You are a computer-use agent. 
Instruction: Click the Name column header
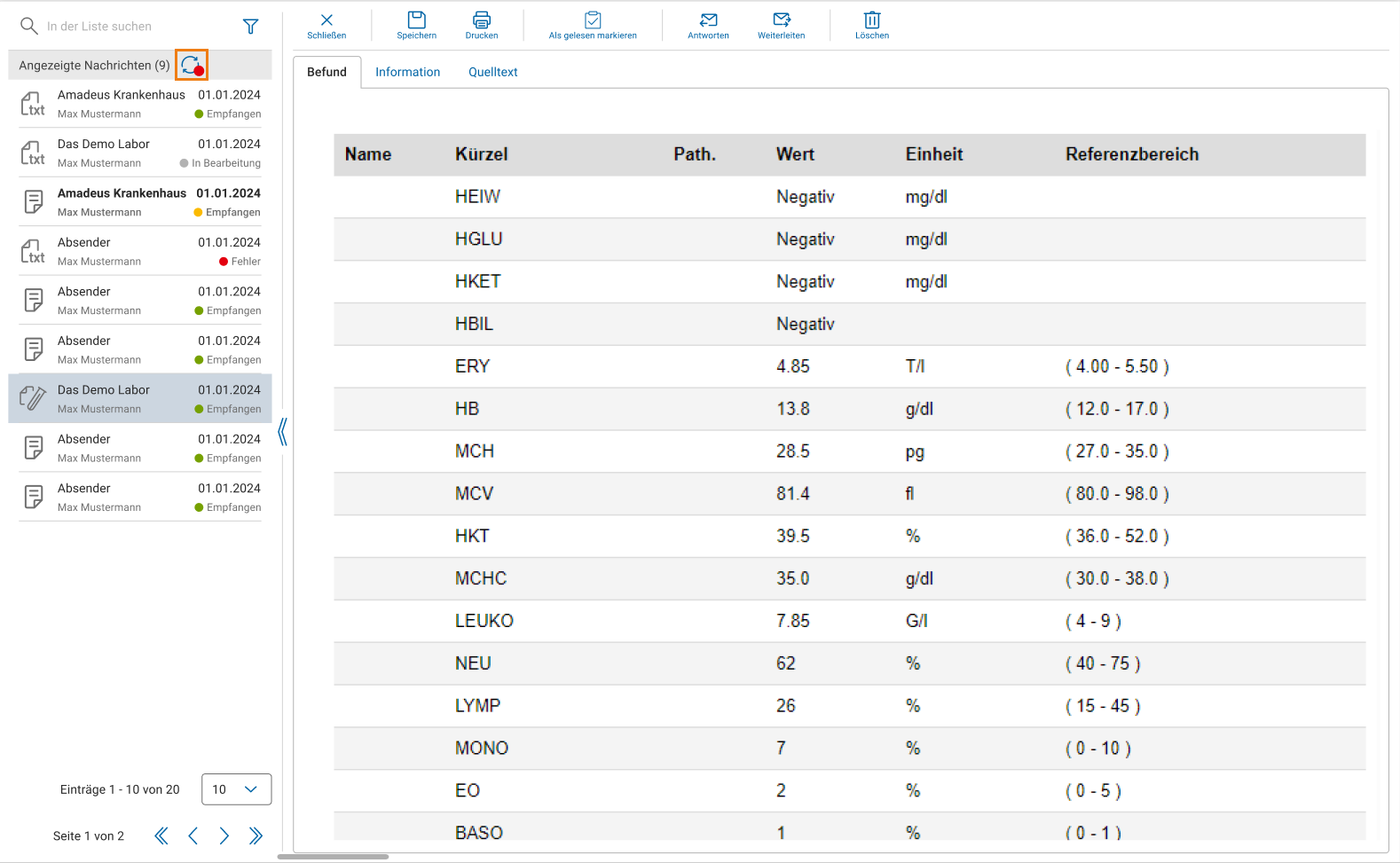(368, 154)
